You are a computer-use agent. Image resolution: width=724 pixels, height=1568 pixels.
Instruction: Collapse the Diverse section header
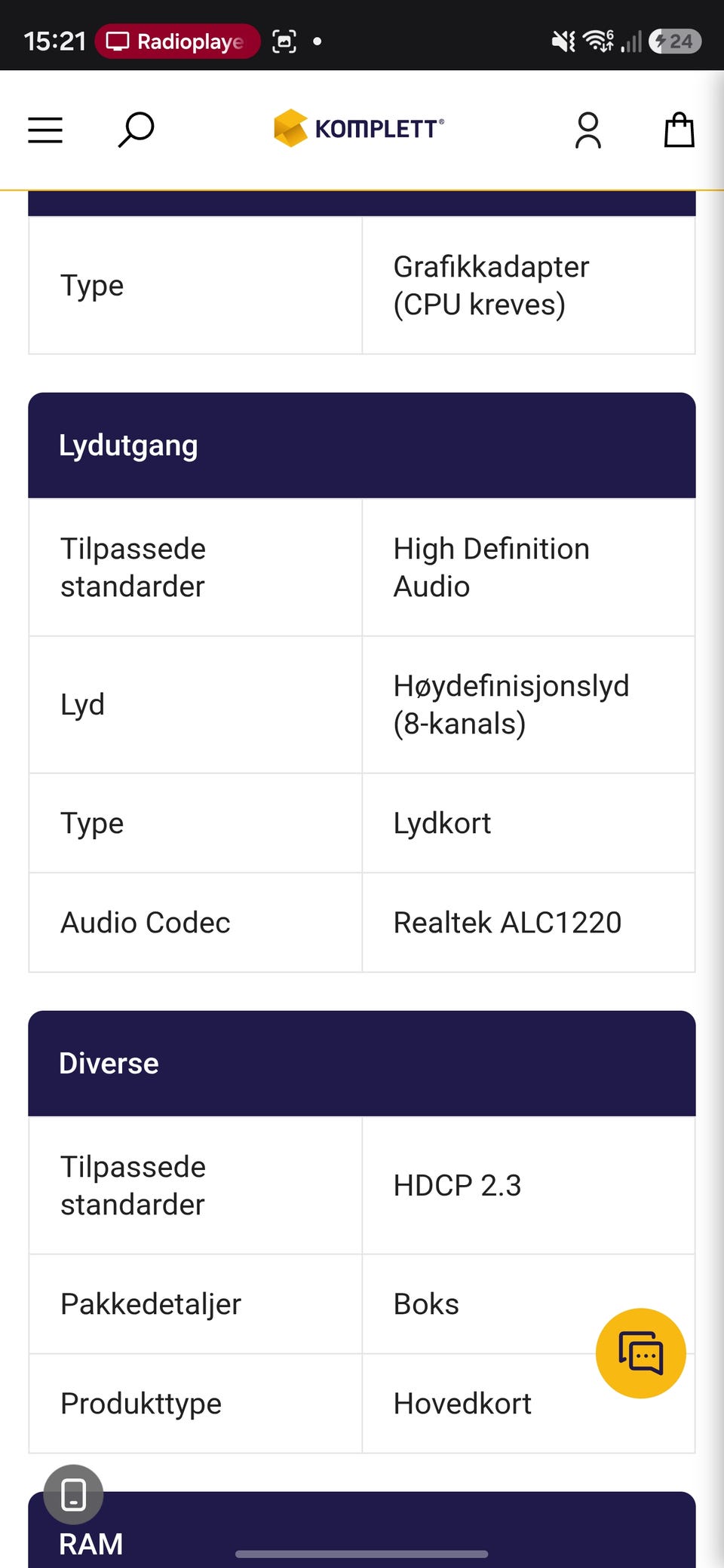coord(362,1064)
